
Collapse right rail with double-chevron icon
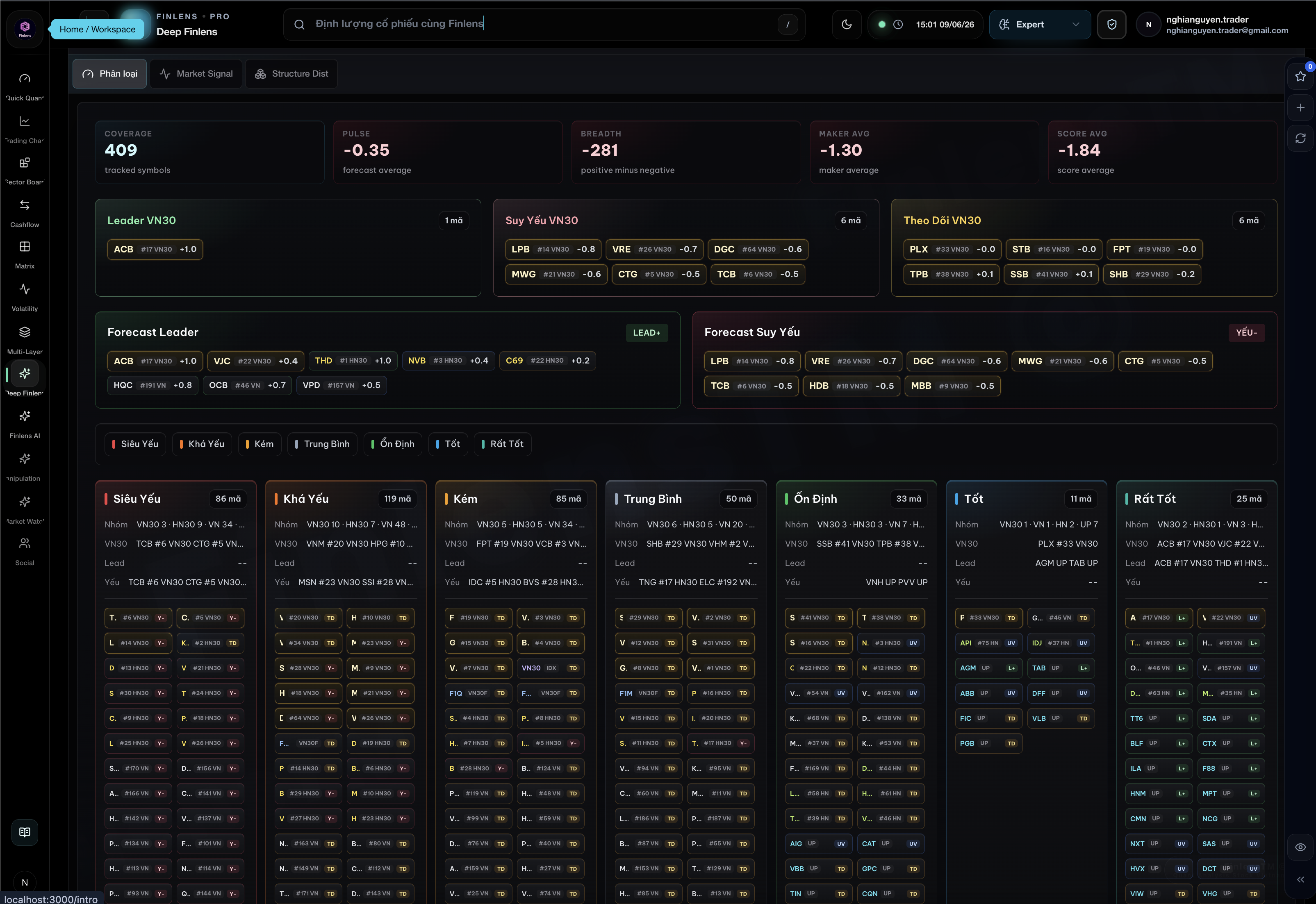coord(1300,879)
